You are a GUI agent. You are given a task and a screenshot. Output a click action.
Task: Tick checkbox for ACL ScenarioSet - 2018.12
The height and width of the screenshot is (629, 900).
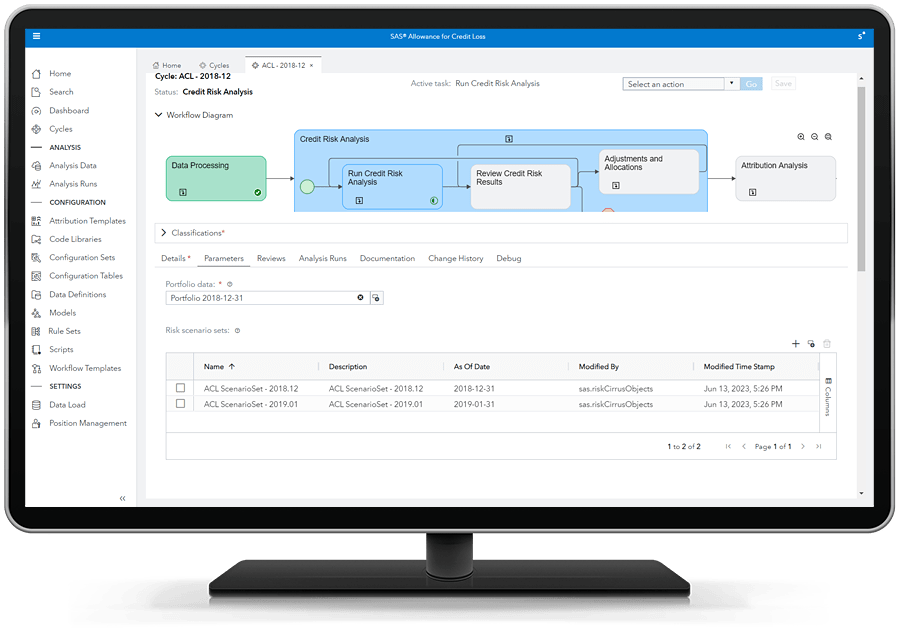tap(180, 388)
